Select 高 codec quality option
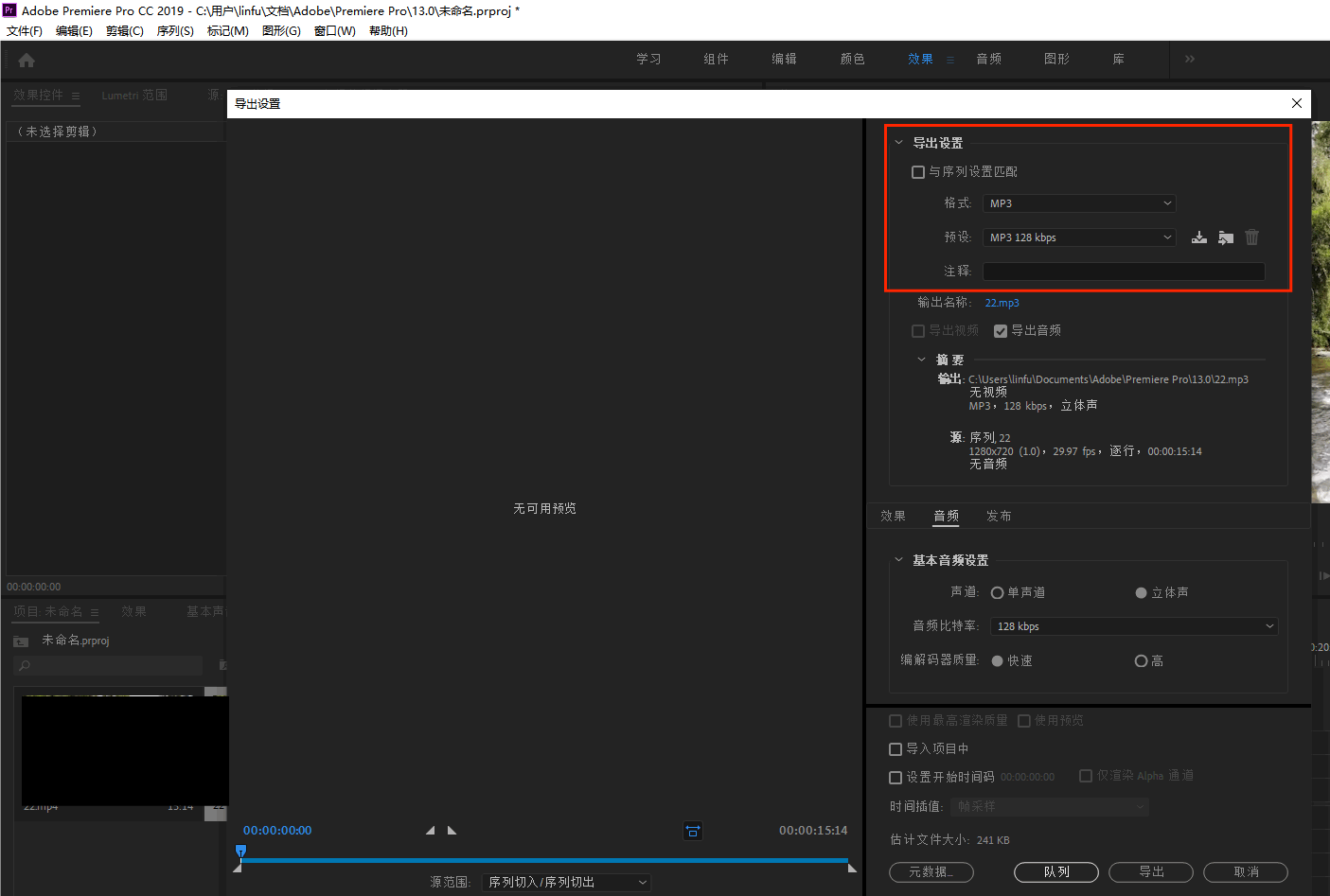The image size is (1330, 896). pos(1141,661)
